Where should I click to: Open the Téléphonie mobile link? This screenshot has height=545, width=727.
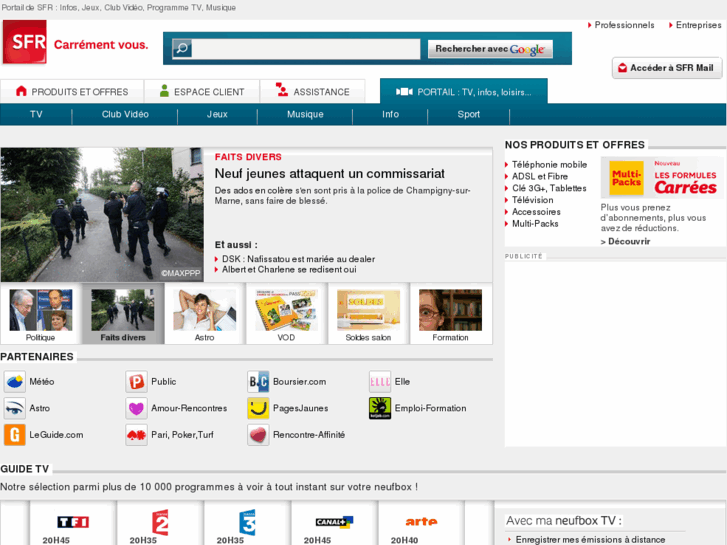point(549,165)
